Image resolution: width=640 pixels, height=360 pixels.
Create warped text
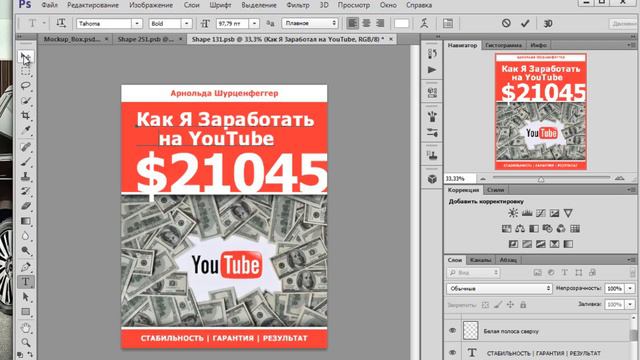tap(424, 23)
